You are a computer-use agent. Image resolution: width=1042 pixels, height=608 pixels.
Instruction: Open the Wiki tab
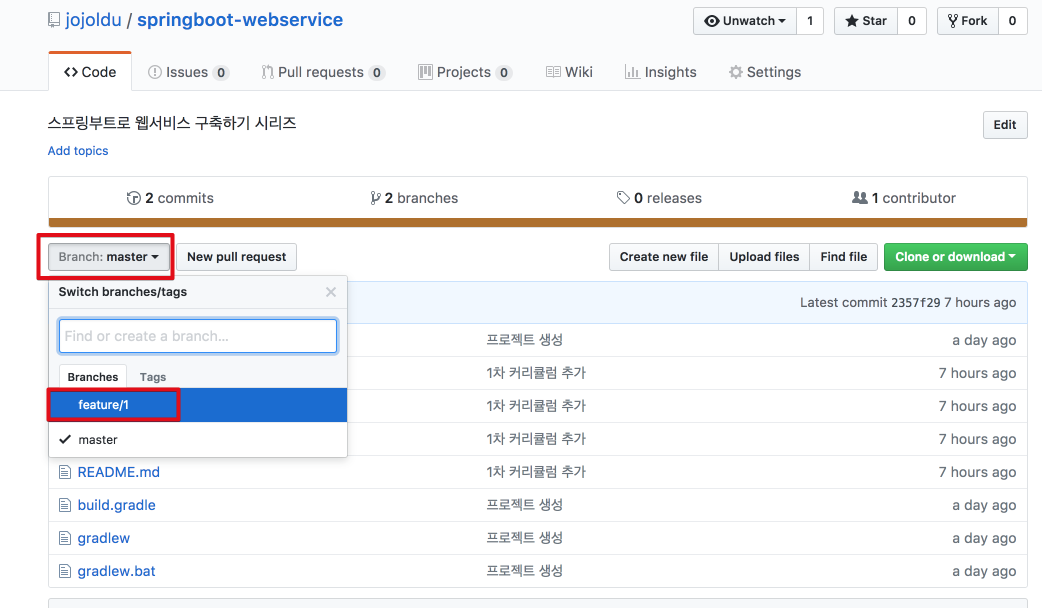569,72
